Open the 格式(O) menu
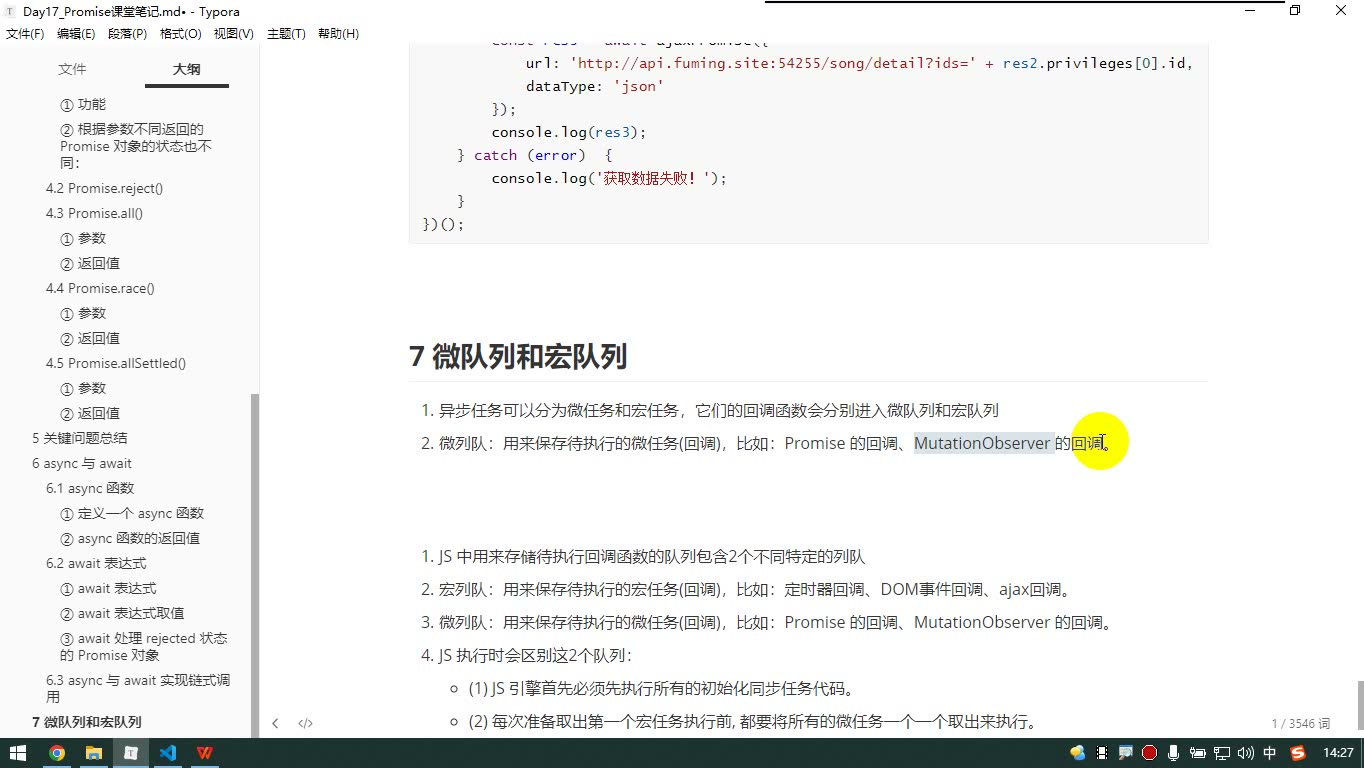1364x768 pixels. coord(181,34)
